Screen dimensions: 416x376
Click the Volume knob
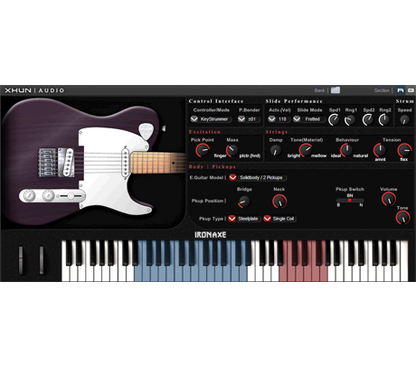[x=388, y=199]
